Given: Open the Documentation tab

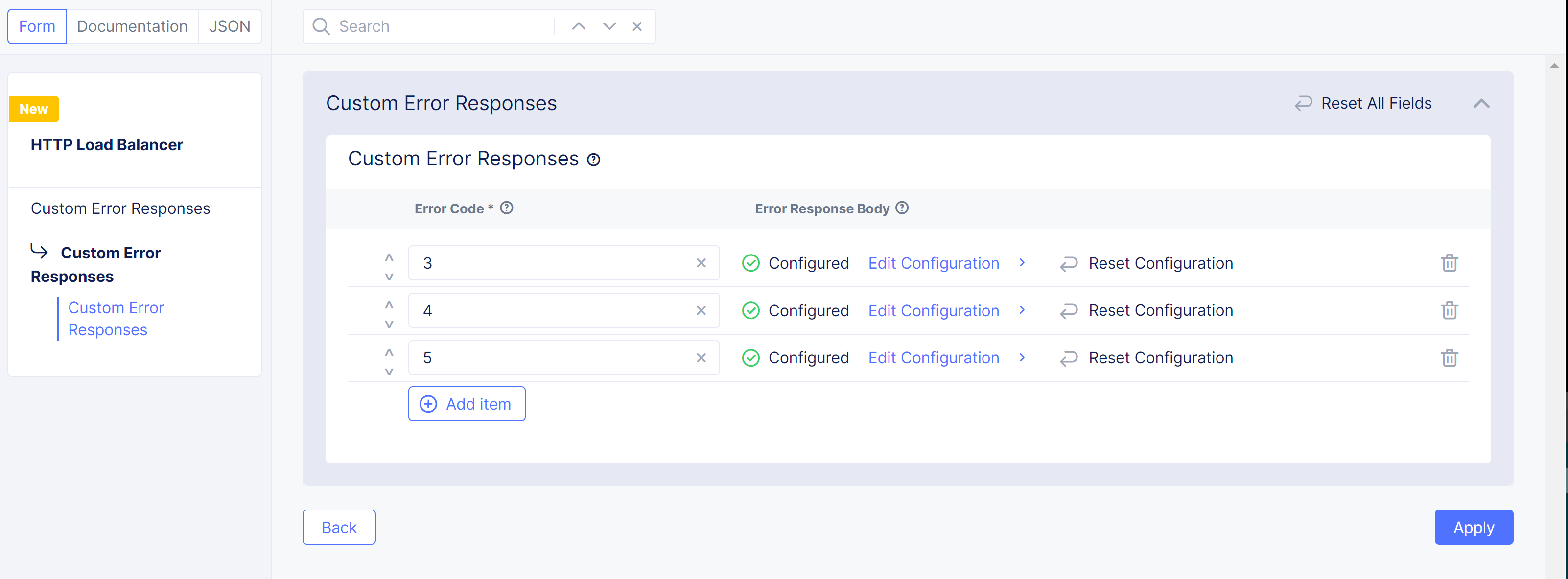Looking at the screenshot, I should (132, 26).
